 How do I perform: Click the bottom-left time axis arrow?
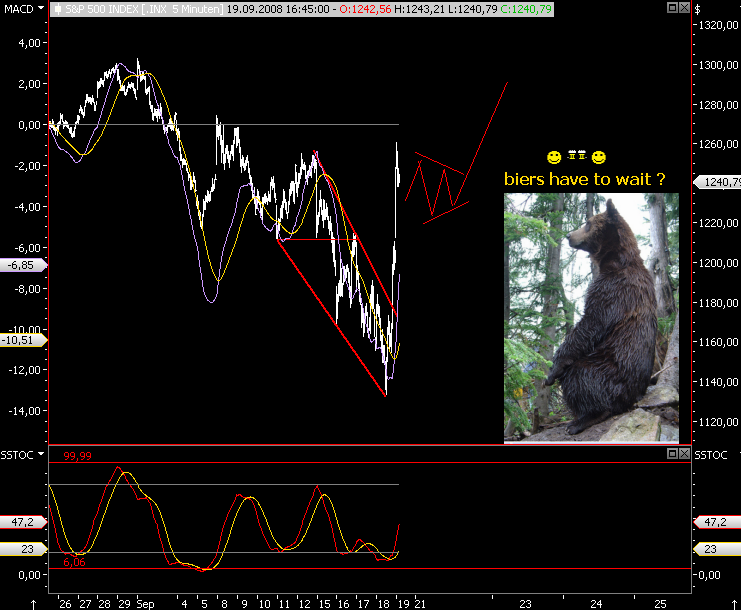coord(34,604)
